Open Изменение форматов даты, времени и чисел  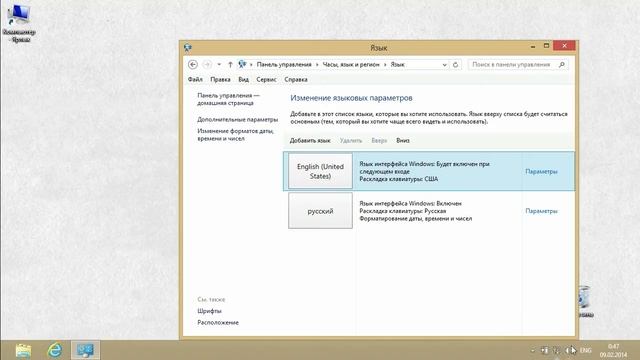[x=236, y=135]
